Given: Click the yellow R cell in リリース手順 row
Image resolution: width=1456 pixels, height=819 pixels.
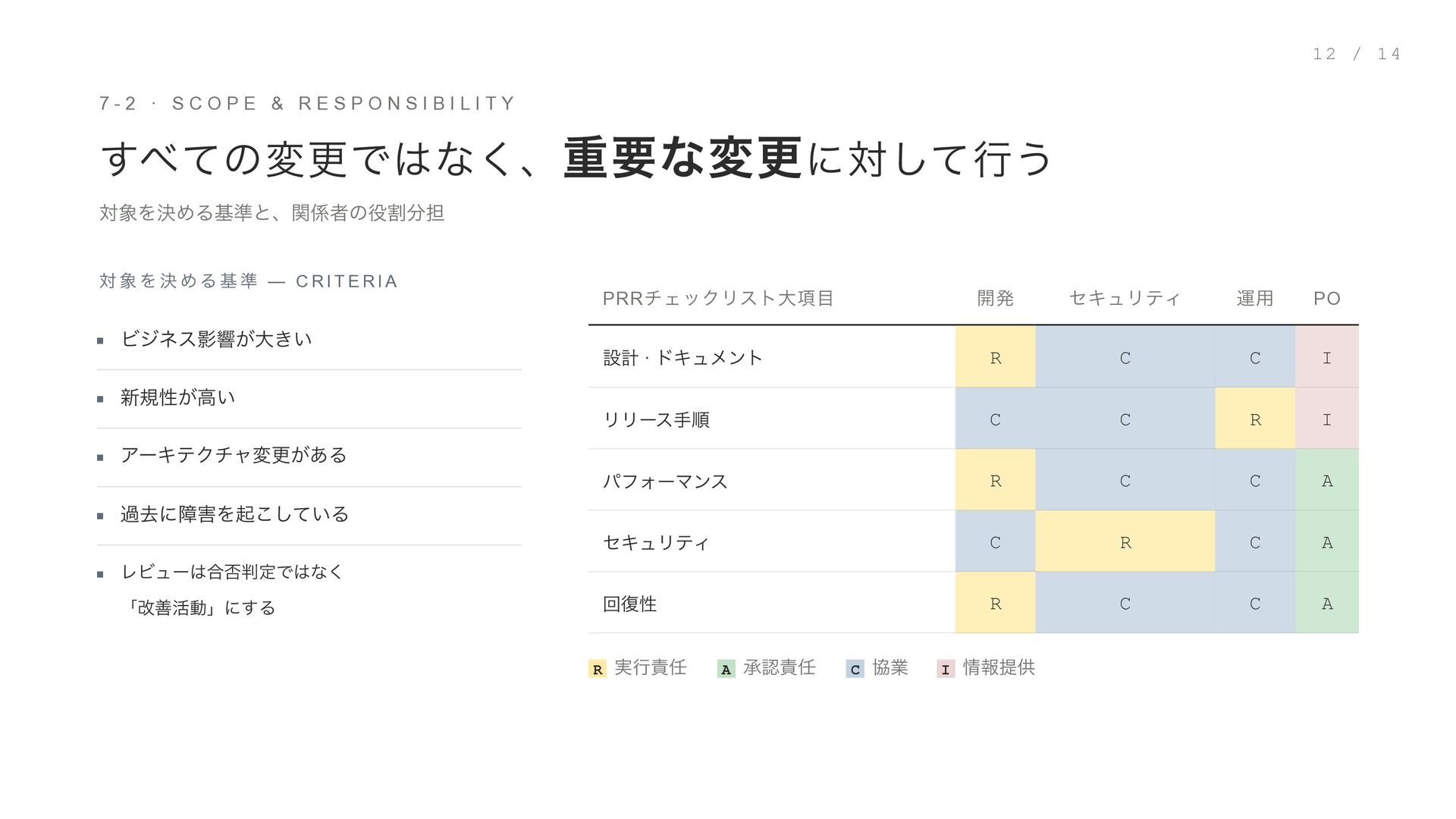Looking at the screenshot, I should [x=1254, y=419].
